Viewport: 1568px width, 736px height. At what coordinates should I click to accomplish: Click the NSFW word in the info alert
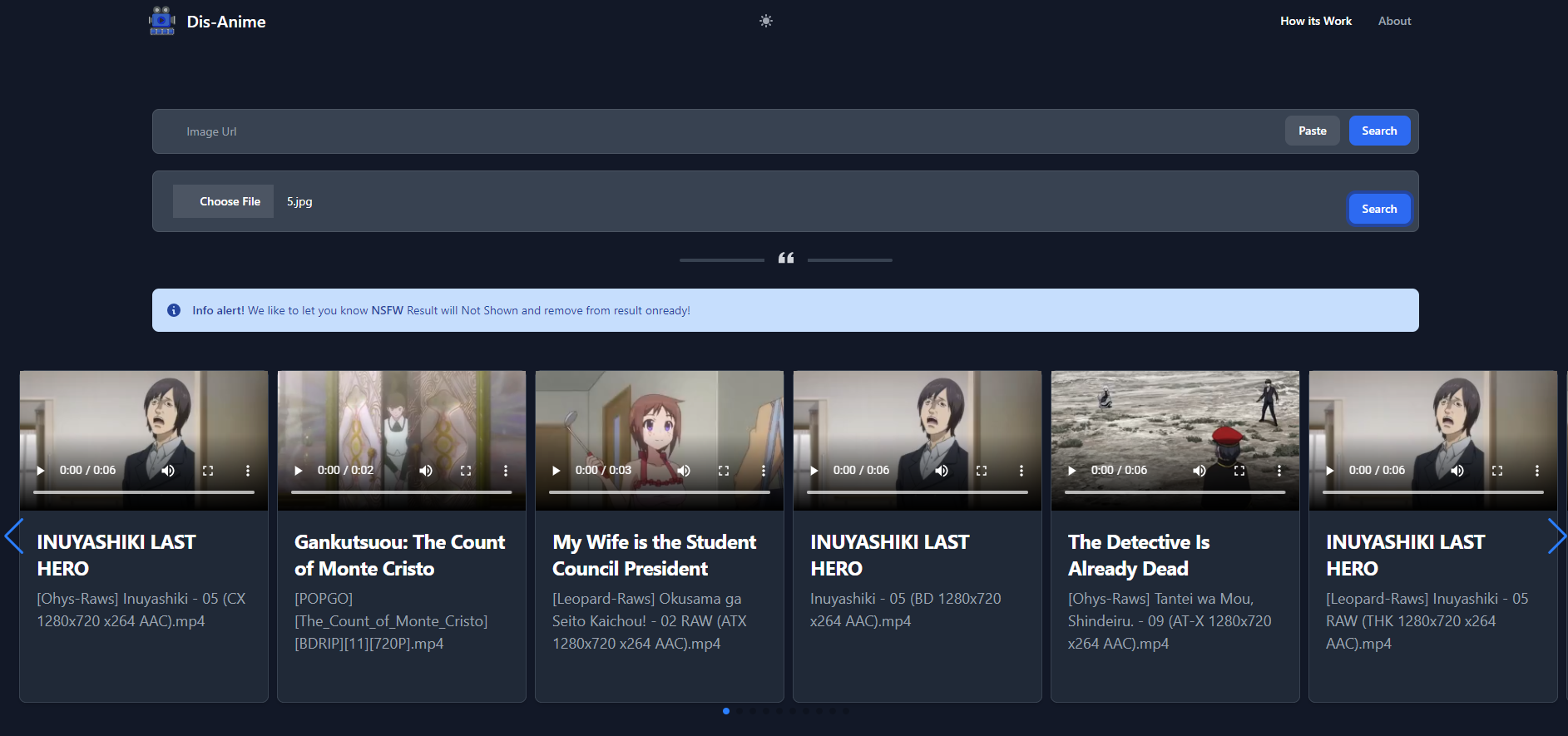tap(388, 310)
